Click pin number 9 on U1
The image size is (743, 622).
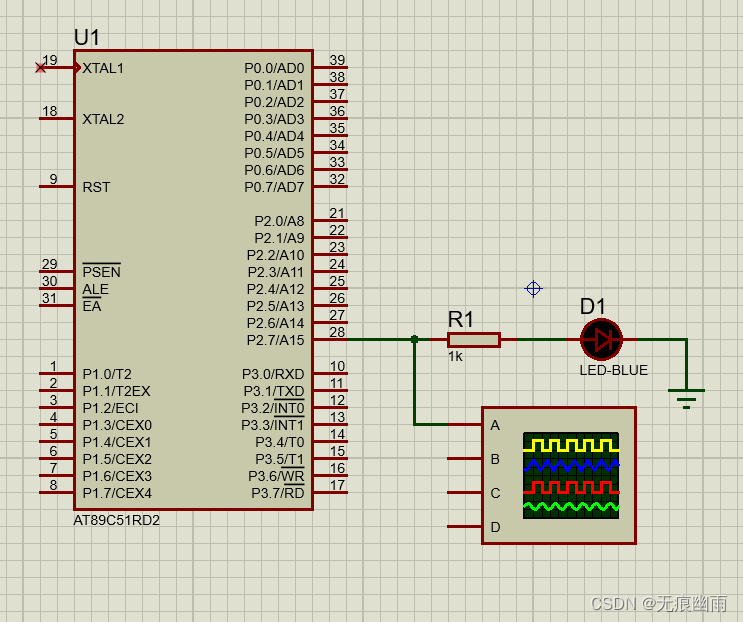[54, 179]
